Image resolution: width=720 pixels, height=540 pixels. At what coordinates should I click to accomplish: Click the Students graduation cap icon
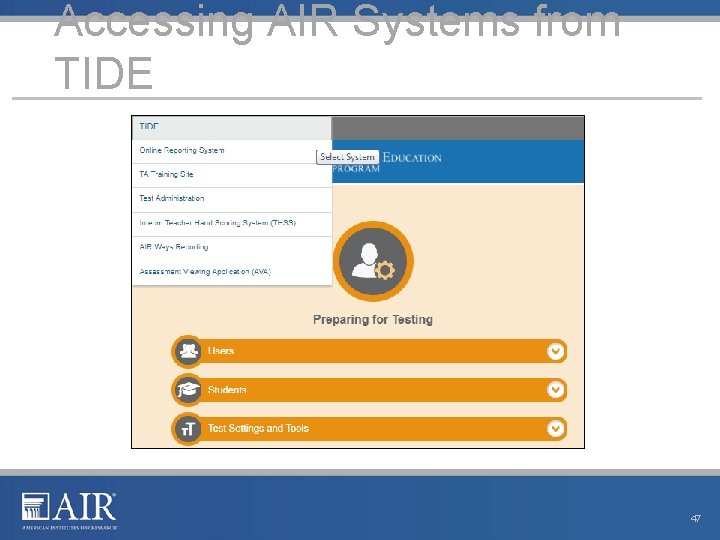(187, 390)
